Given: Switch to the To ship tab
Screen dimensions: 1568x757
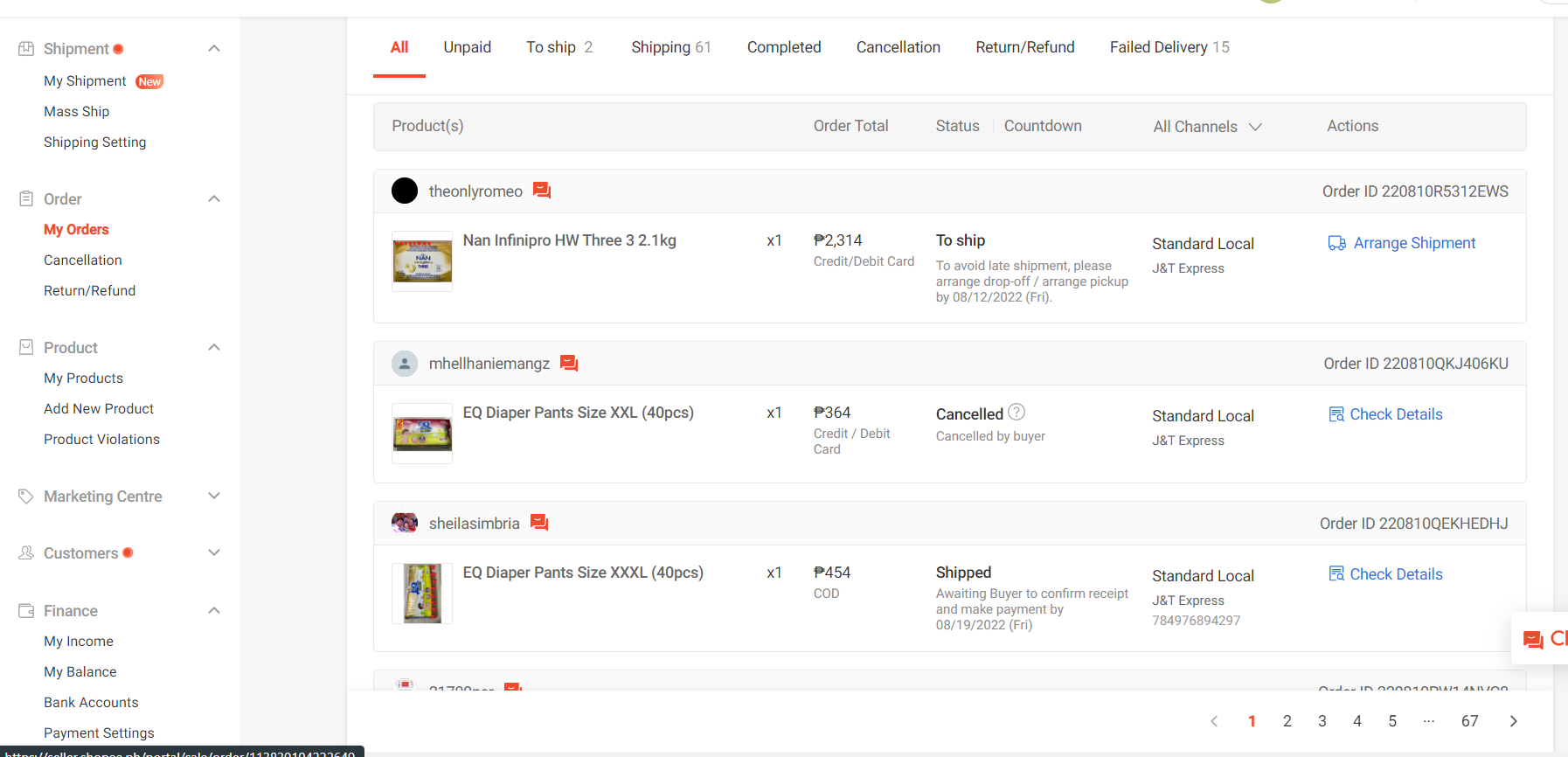Looking at the screenshot, I should (x=559, y=47).
